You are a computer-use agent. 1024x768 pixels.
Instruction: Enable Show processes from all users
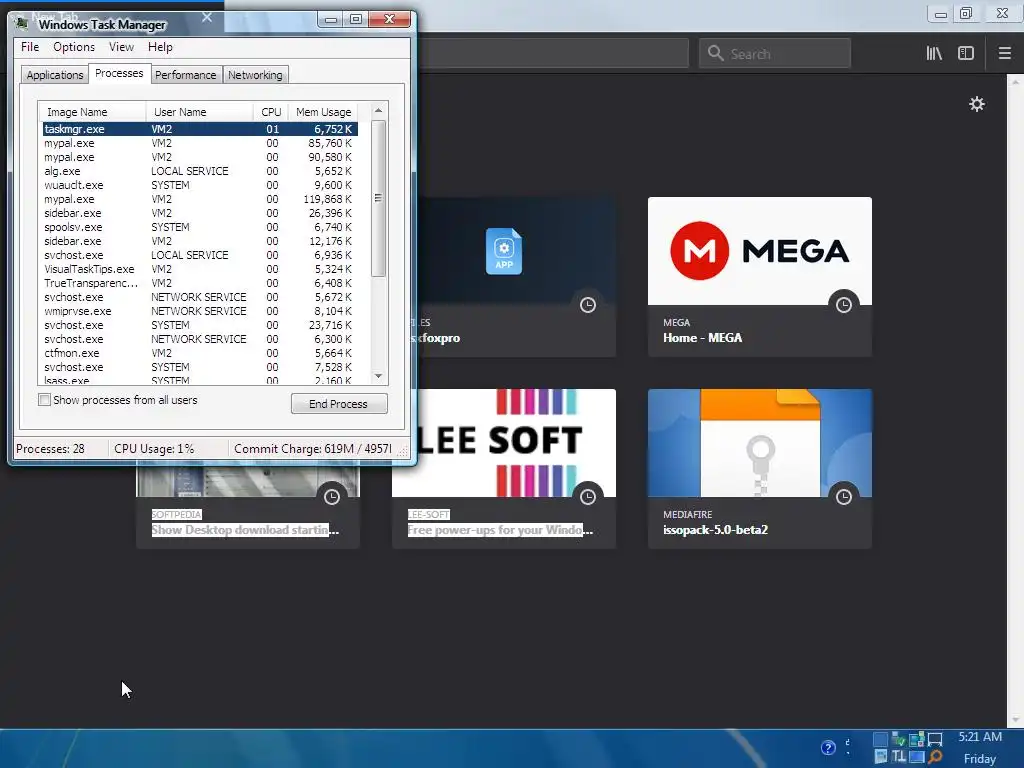[44, 400]
